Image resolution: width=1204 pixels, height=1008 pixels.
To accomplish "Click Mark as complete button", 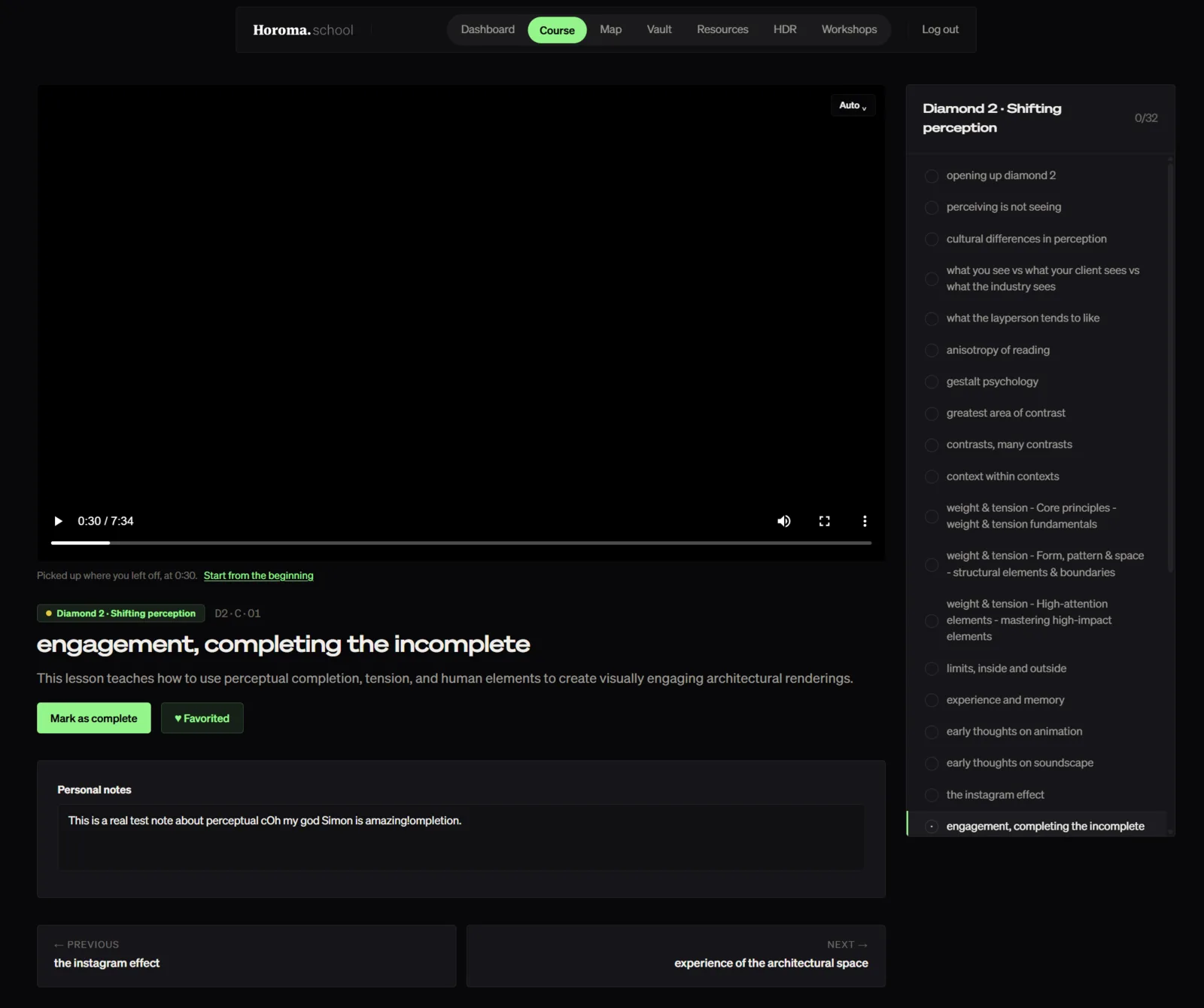I will [94, 718].
